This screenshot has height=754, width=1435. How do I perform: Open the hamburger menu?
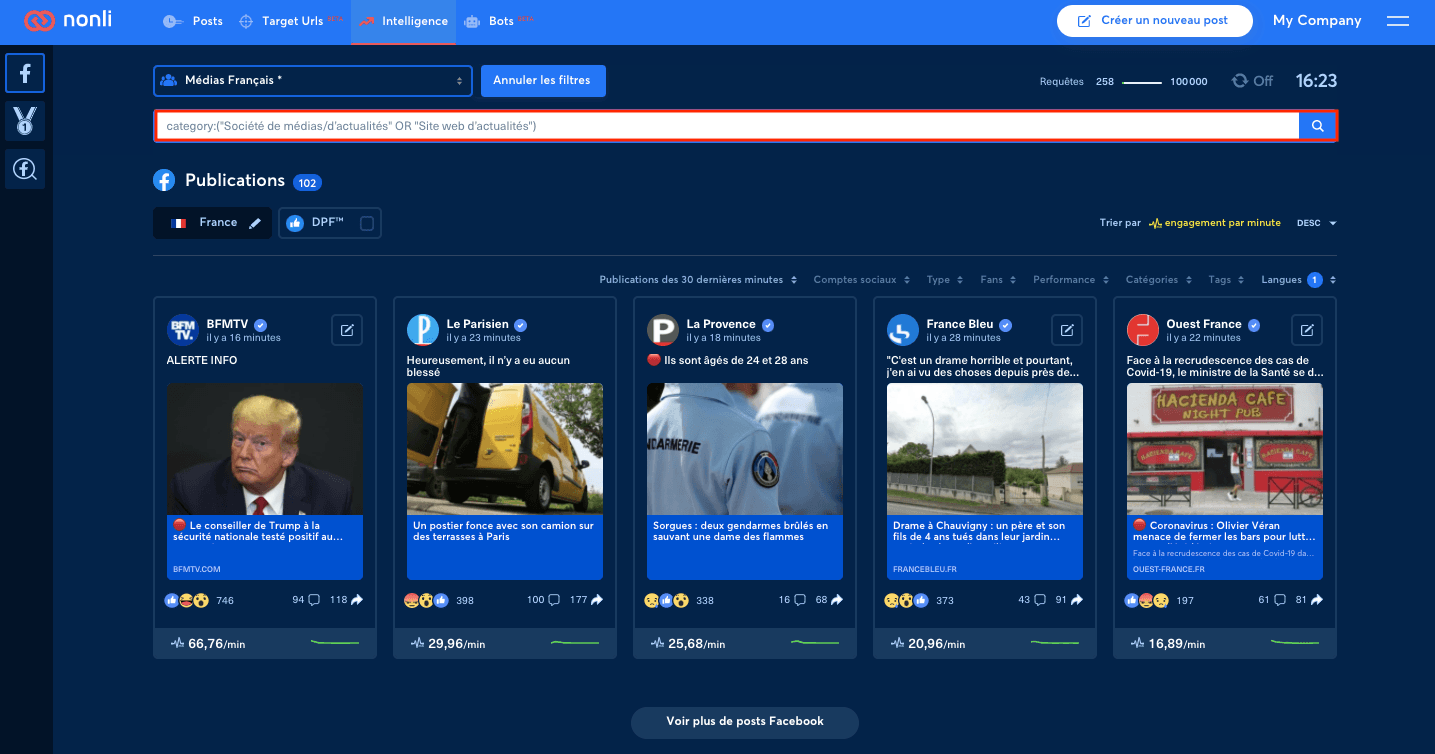point(1398,21)
